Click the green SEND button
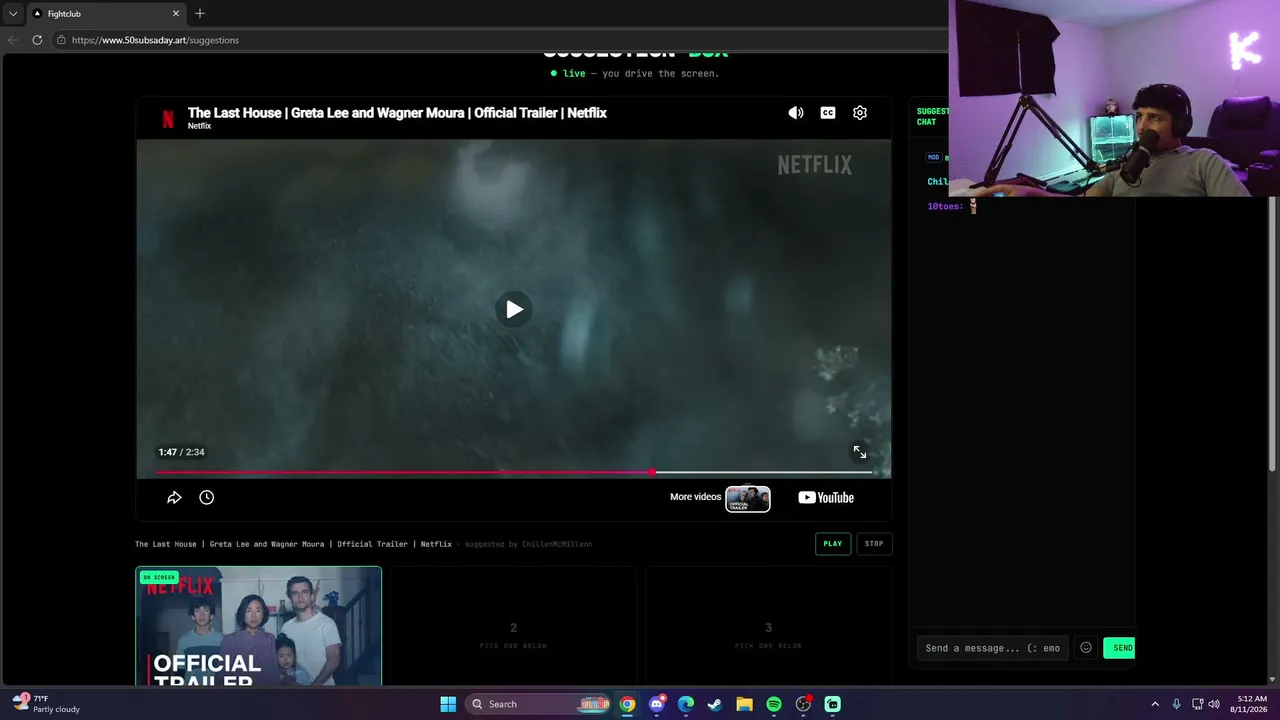 pos(1119,648)
